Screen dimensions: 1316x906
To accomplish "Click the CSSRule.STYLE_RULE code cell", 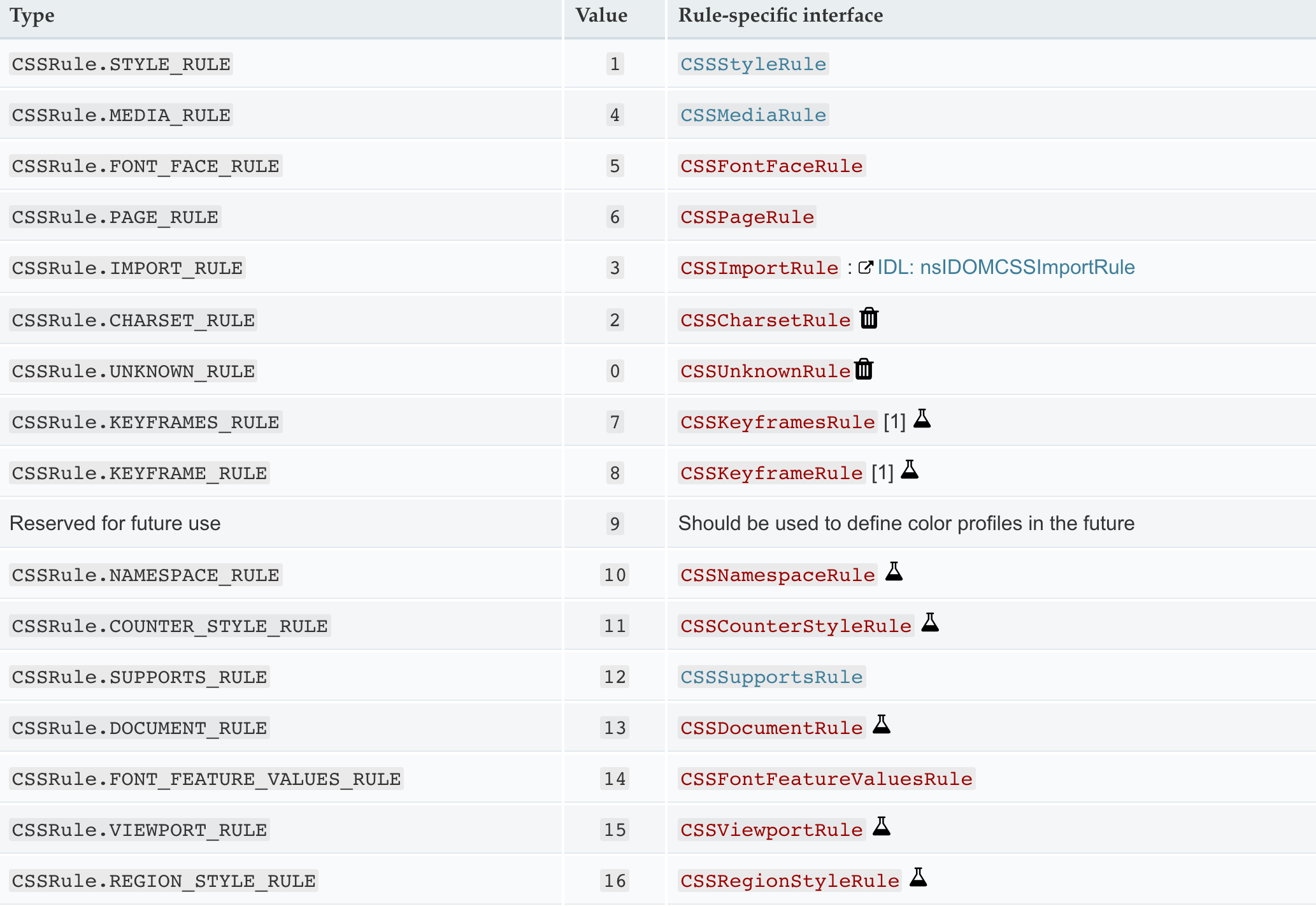I will 121,64.
